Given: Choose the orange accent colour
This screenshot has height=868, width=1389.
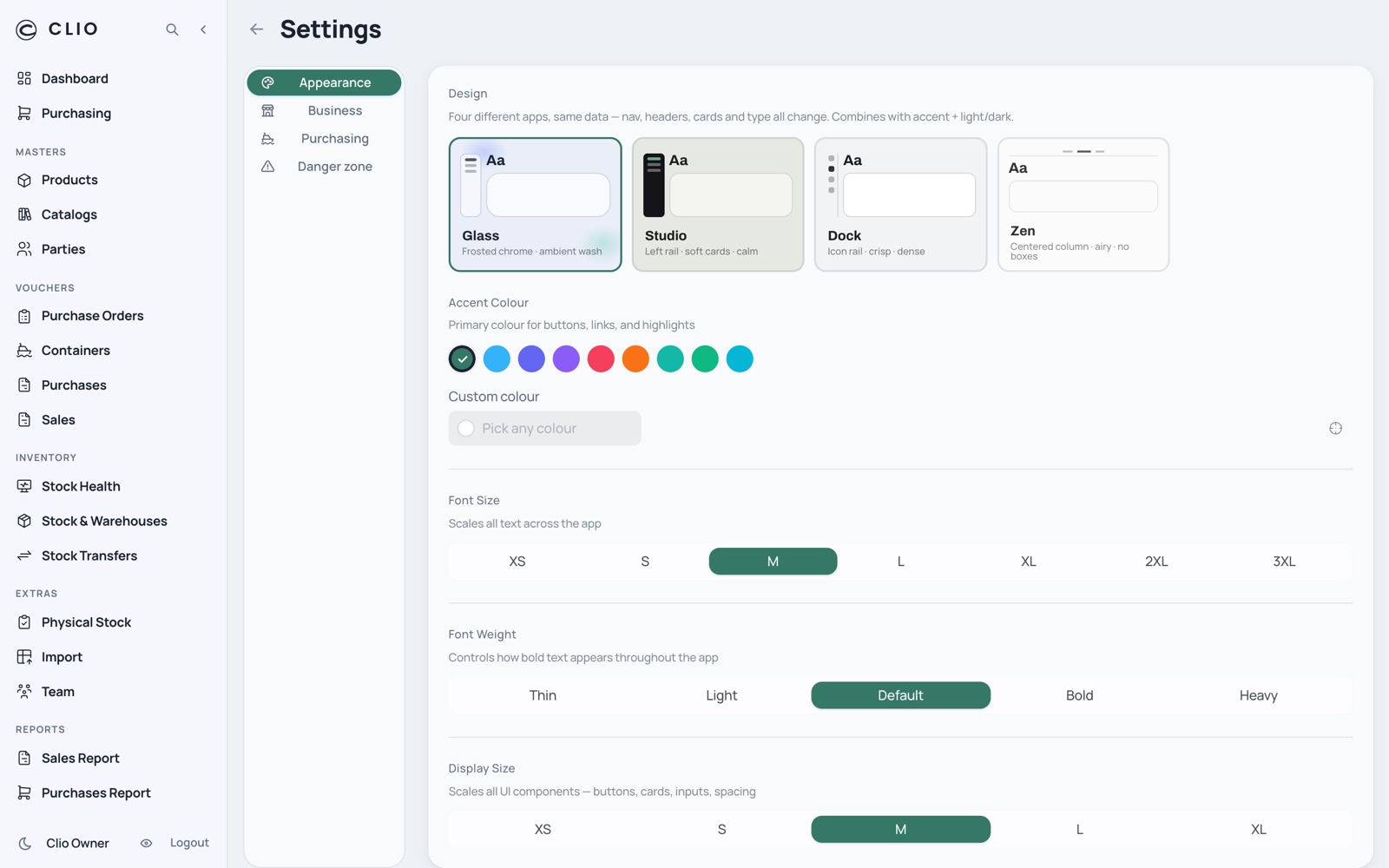Looking at the screenshot, I should tap(635, 358).
